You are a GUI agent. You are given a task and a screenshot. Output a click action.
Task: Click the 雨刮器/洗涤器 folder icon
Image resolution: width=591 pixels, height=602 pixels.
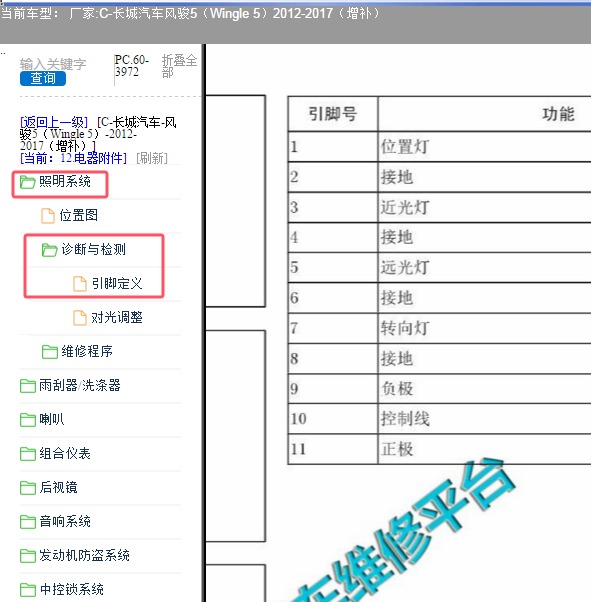pos(28,386)
